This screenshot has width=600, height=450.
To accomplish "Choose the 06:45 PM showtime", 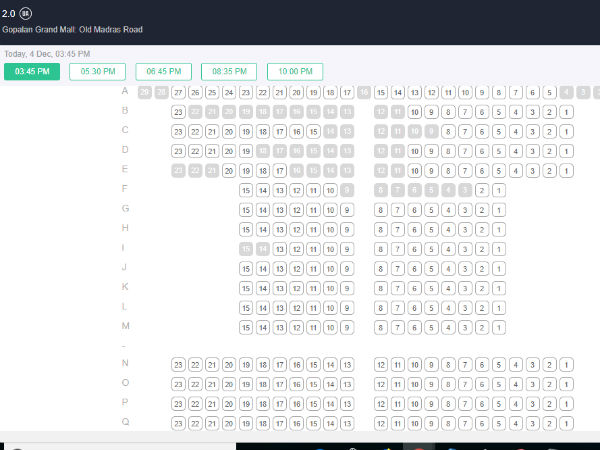I will [163, 72].
